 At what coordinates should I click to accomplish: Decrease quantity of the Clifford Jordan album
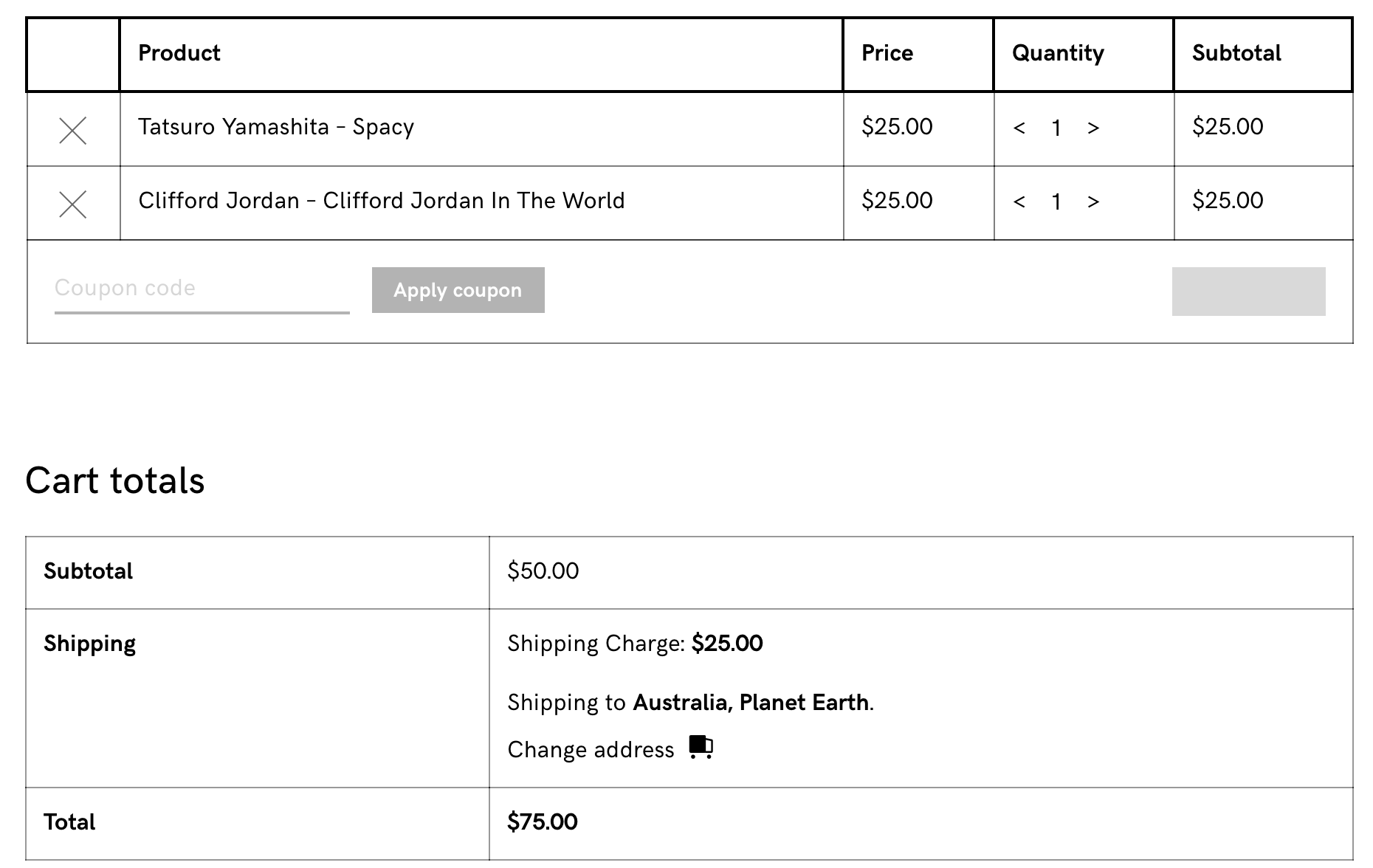pos(1019,202)
